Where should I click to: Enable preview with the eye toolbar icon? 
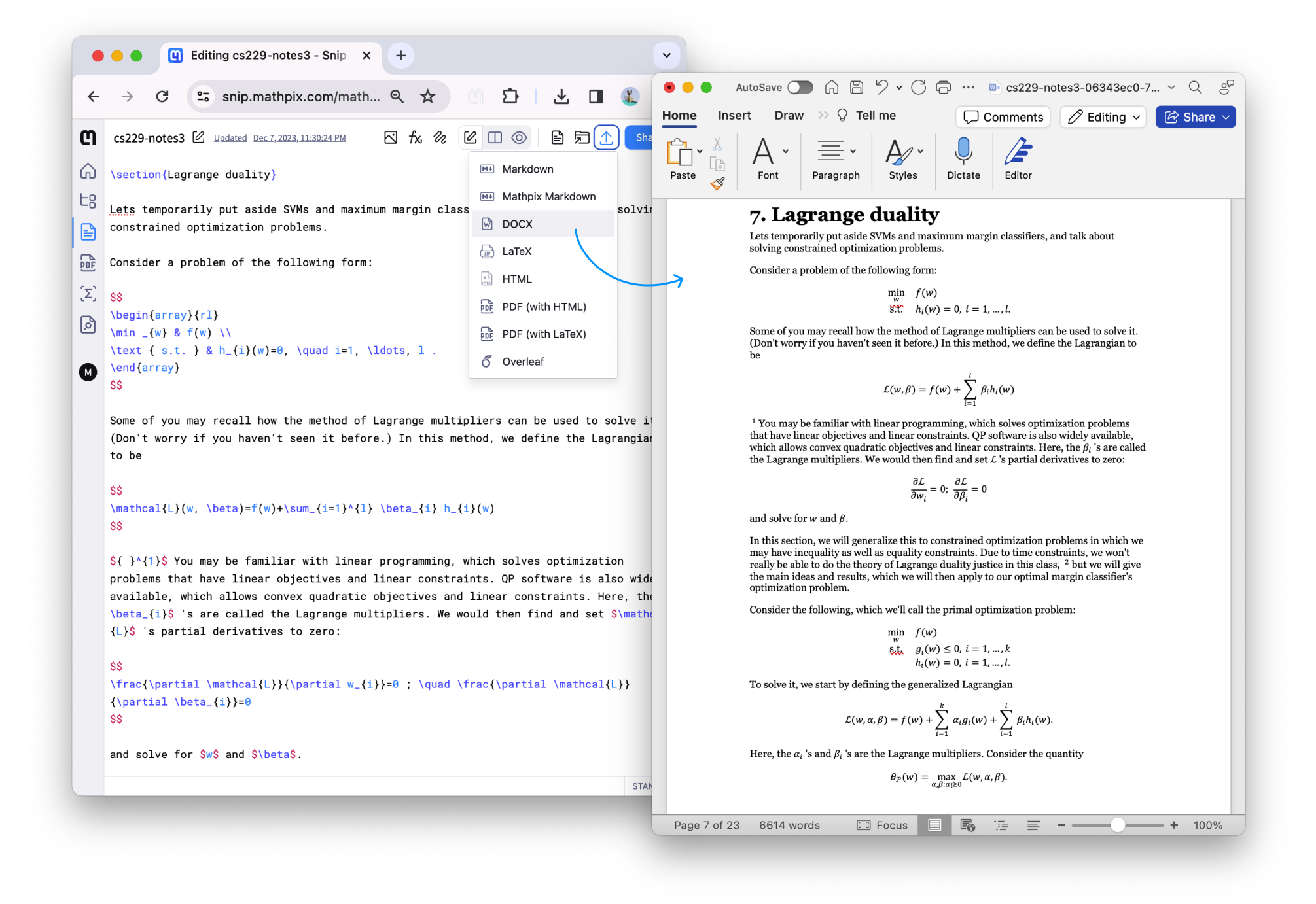coord(519,137)
